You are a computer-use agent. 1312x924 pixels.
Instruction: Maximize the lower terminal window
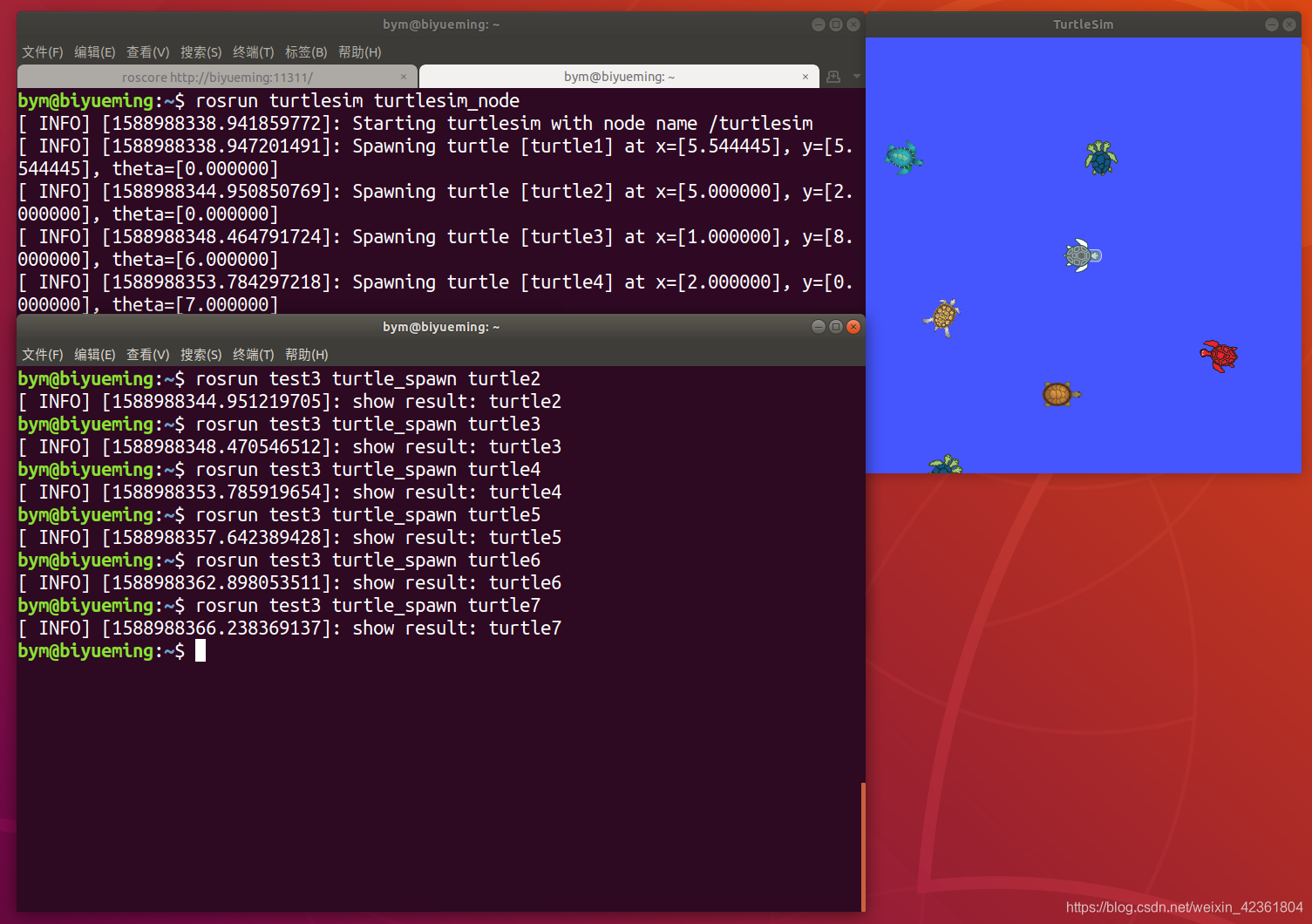(835, 327)
